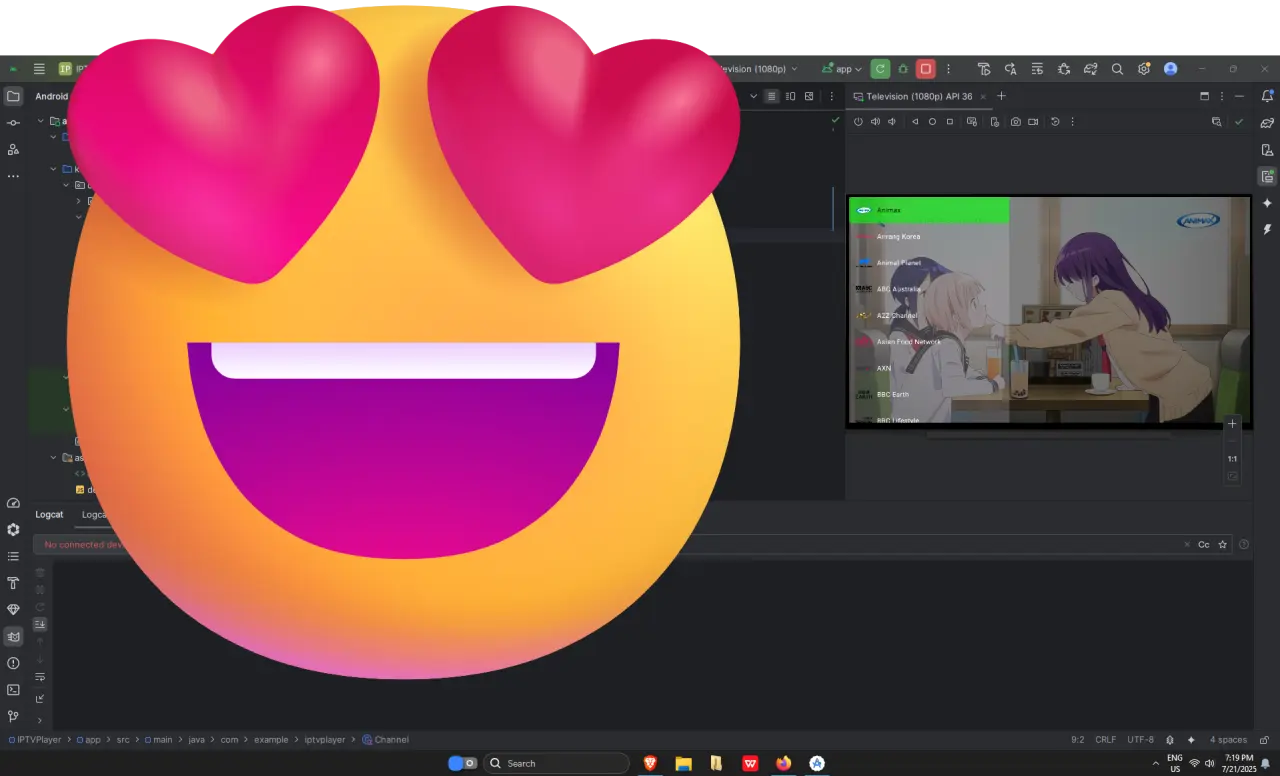
Task: Click IPTVPlayer breadcrumb in navigation bar
Action: (x=35, y=740)
